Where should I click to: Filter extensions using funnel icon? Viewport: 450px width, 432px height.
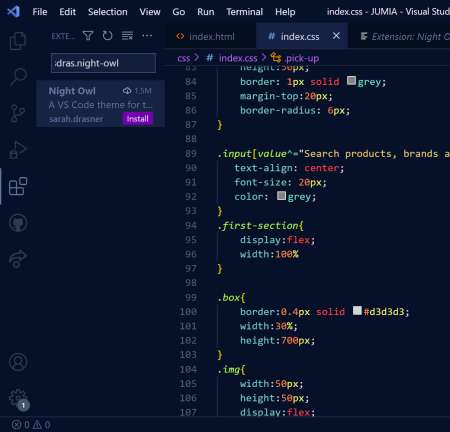pos(88,36)
